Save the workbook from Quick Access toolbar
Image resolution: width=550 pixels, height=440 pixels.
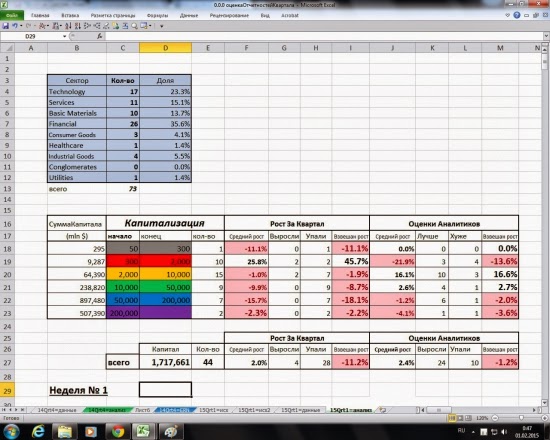click(6, 26)
